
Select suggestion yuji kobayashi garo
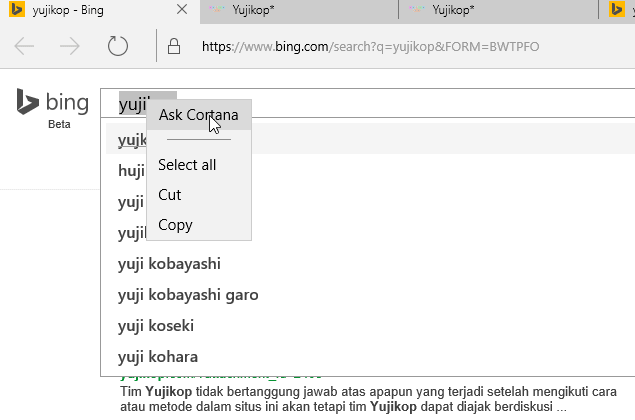click(x=188, y=295)
